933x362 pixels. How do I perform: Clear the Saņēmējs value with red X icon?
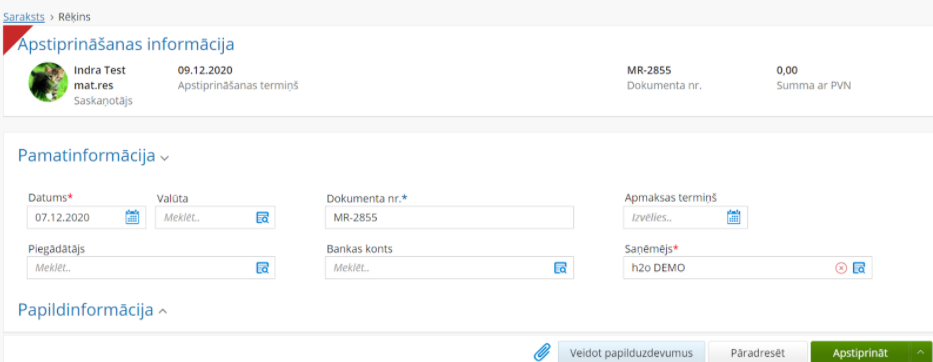pos(841,268)
